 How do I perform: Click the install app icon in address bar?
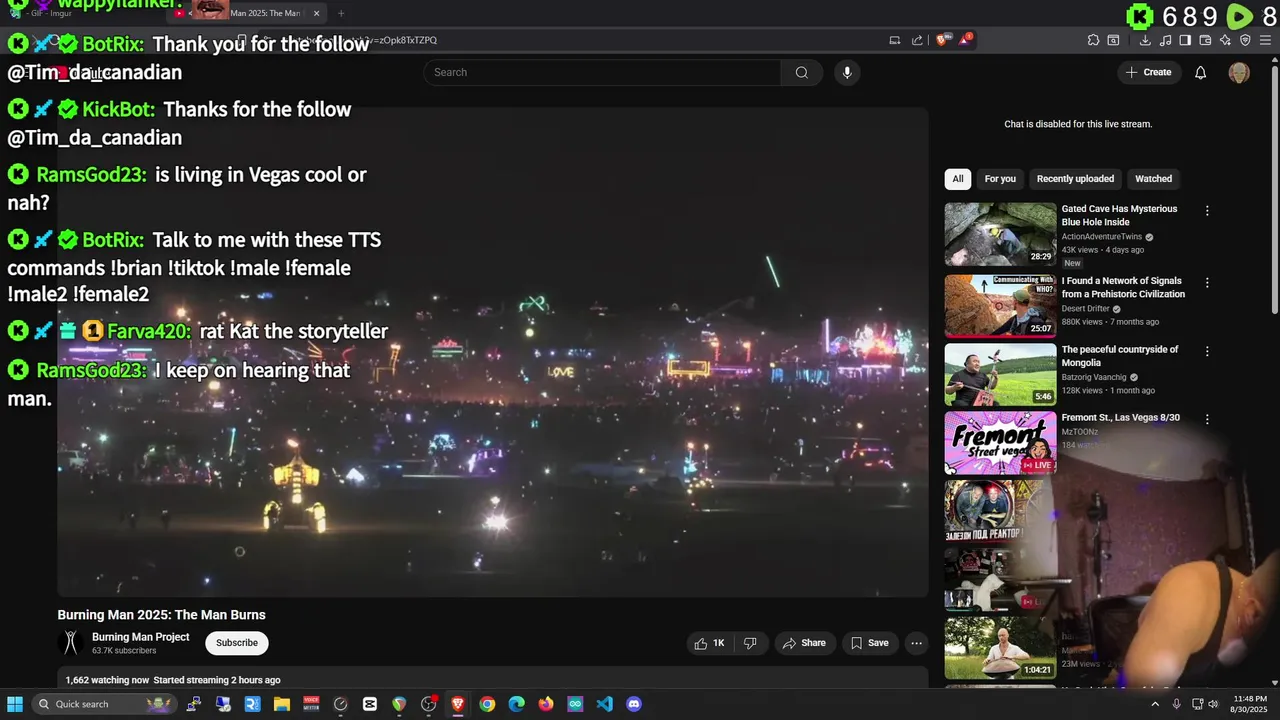tap(895, 40)
